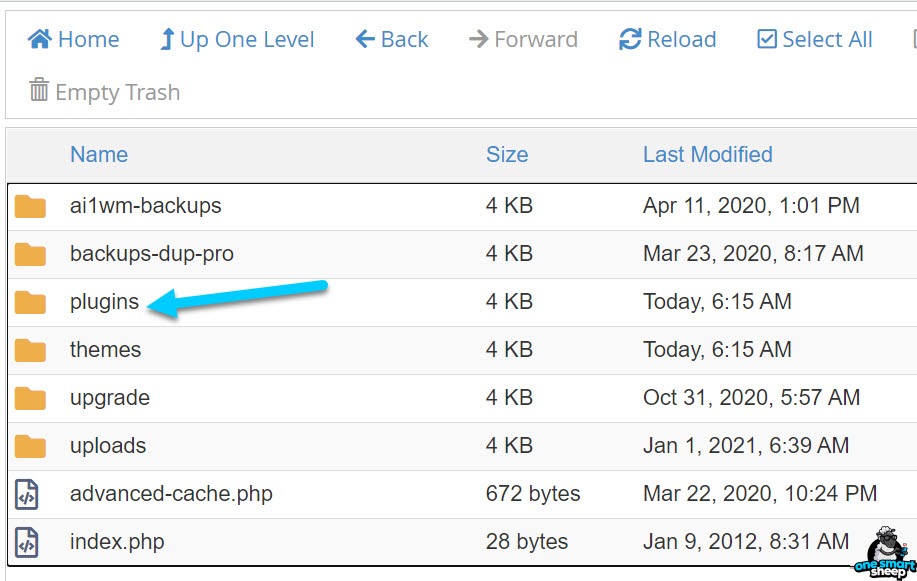The image size is (917, 581).
Task: Click the 672 bytes size cell
Action: click(x=533, y=494)
